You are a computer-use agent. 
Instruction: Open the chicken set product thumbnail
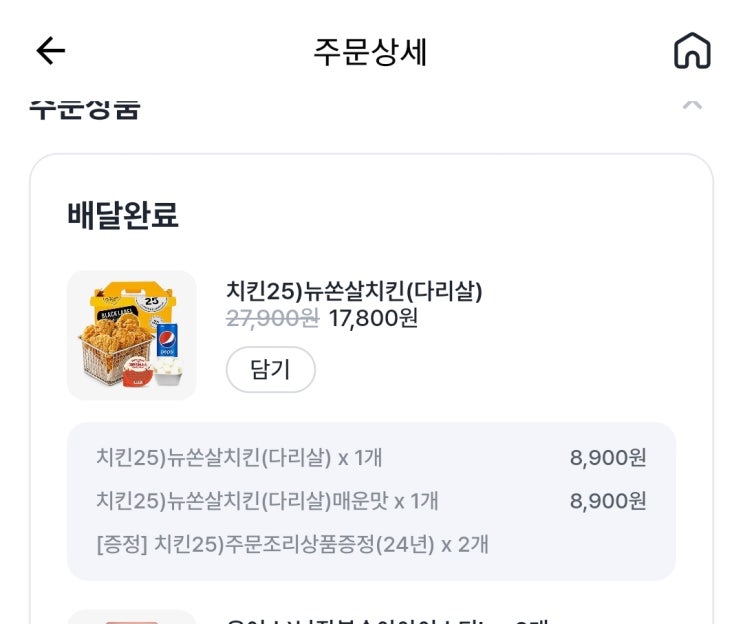tap(132, 335)
